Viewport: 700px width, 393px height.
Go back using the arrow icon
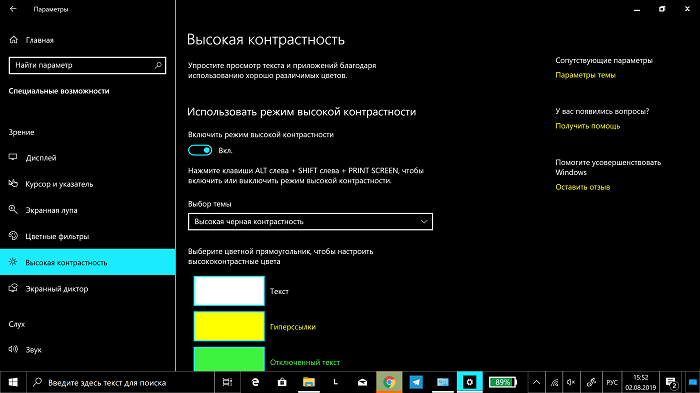(13, 8)
